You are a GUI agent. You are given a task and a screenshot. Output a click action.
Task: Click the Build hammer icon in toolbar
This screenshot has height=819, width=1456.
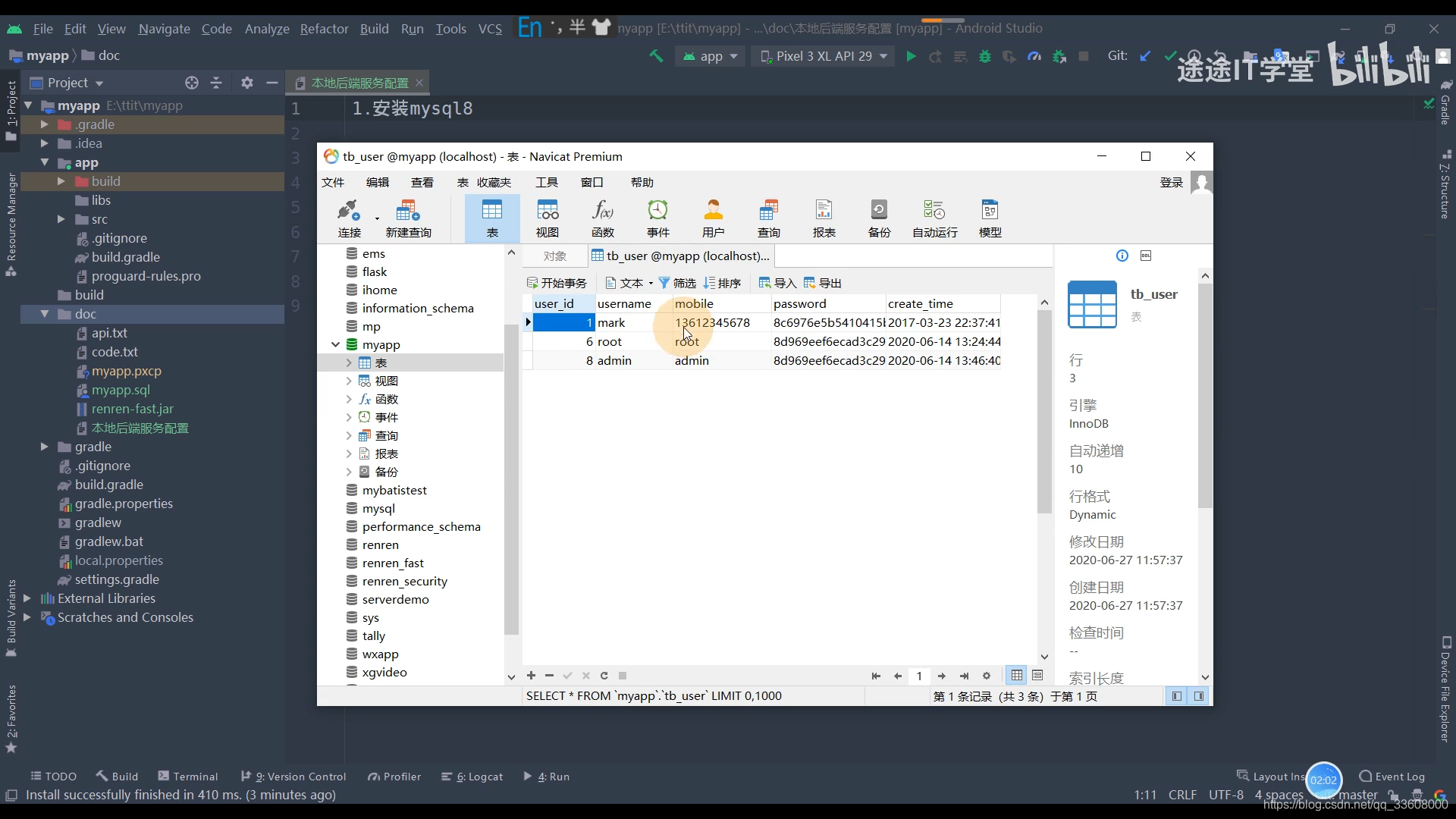(x=656, y=56)
